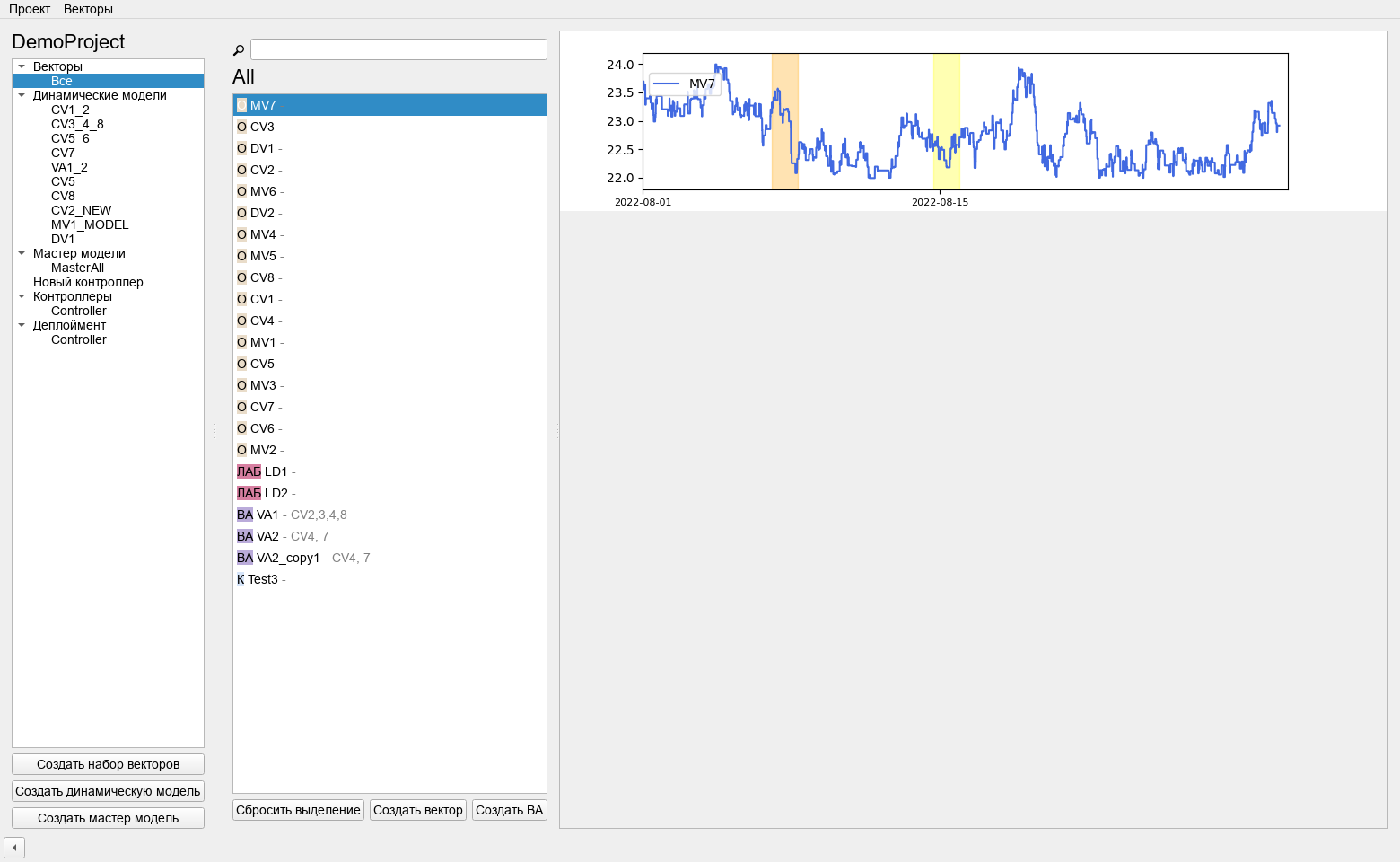Collapse the Динамические модели tree node
The width and height of the screenshot is (1400, 862).
(x=22, y=95)
